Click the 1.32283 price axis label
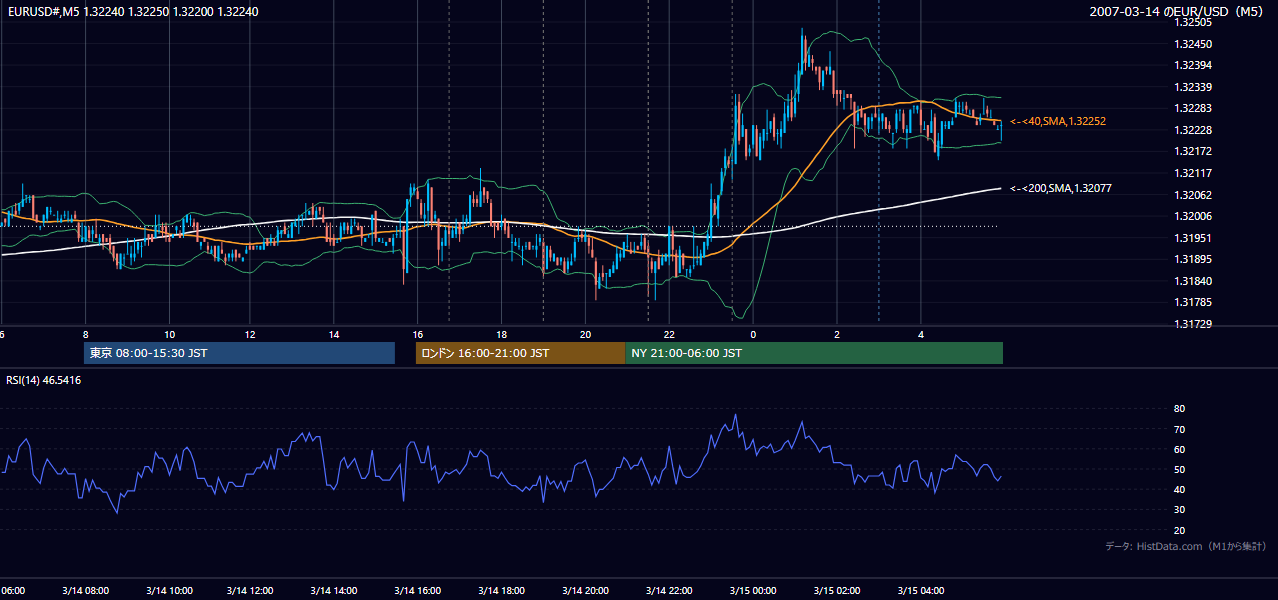 pyautogui.click(x=1193, y=108)
